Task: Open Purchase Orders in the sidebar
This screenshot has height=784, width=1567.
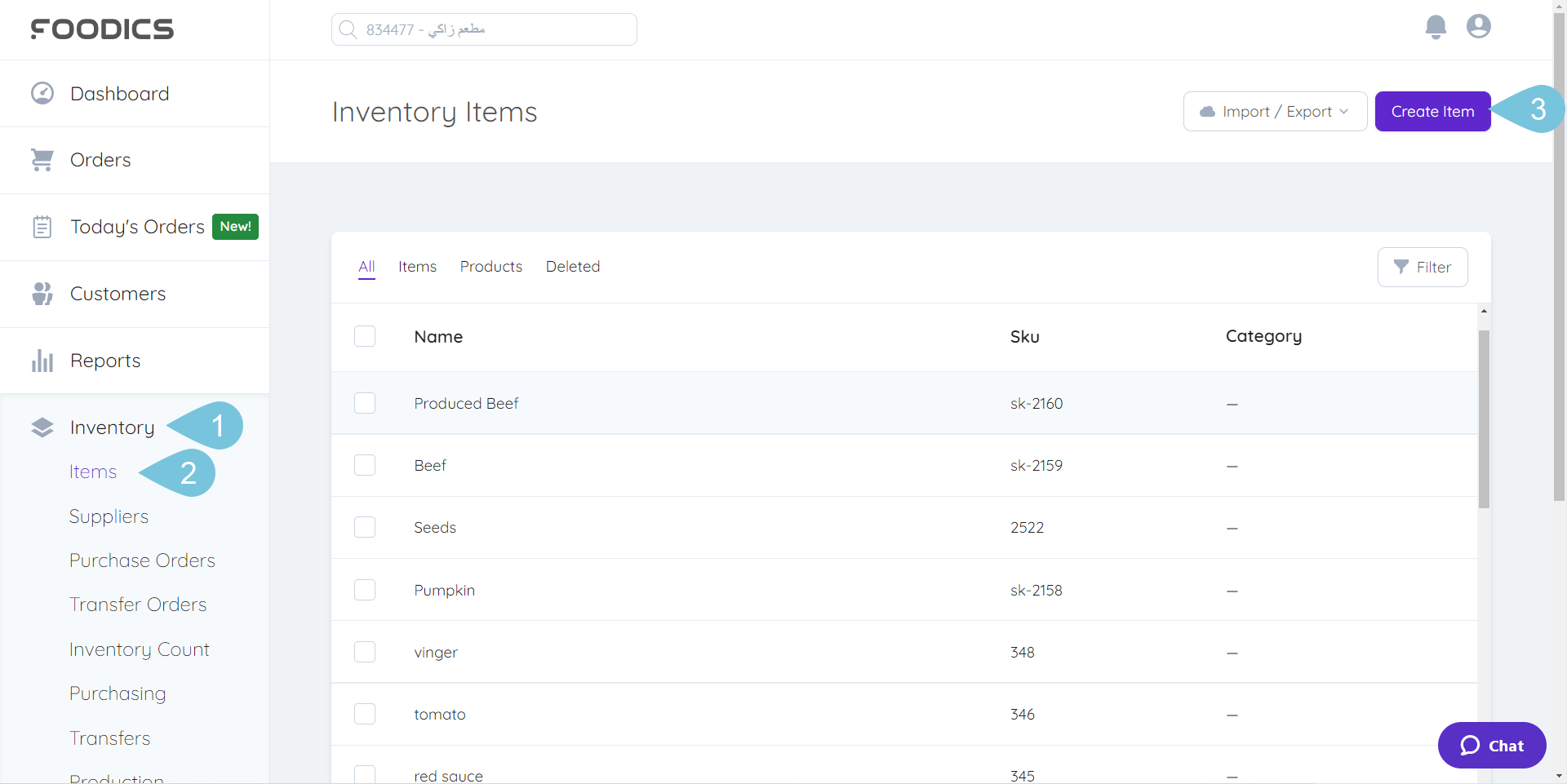Action: click(x=142, y=560)
